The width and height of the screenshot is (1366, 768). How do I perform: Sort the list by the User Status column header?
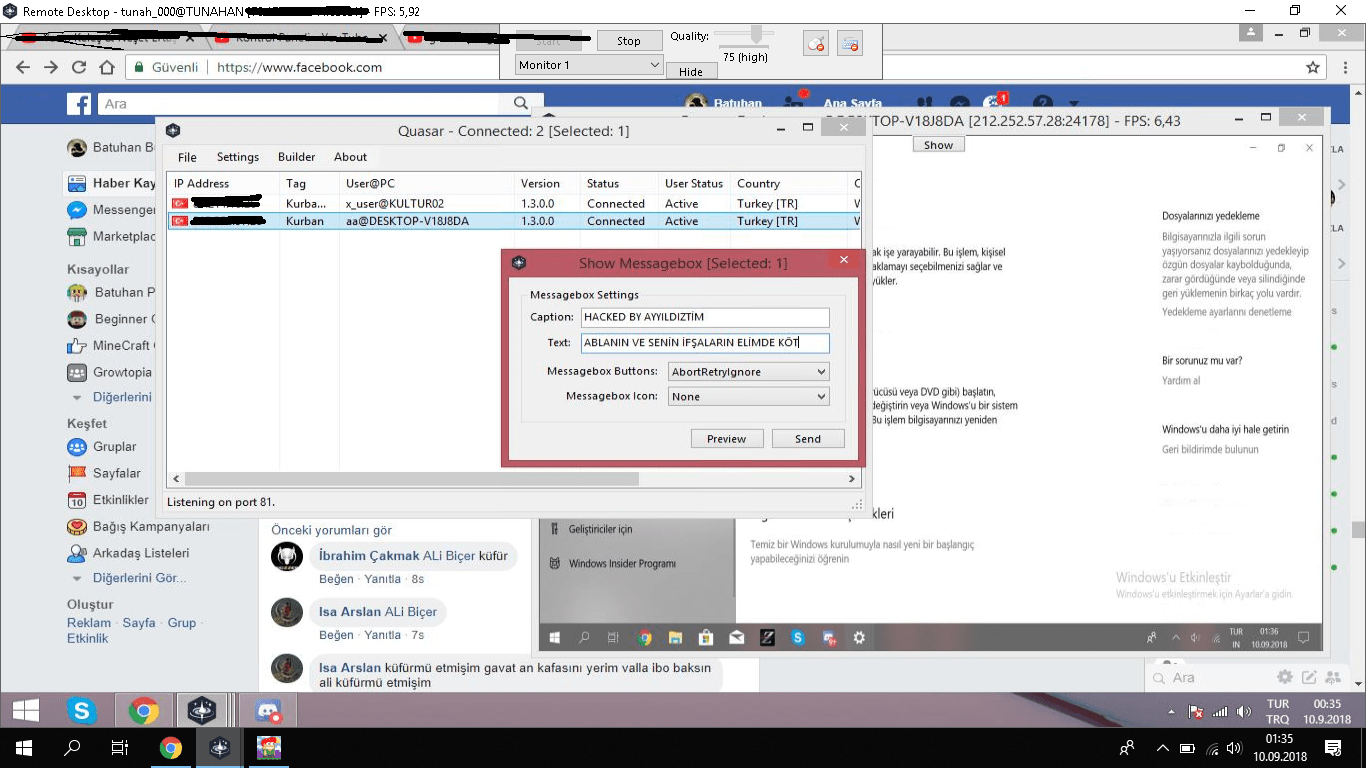click(695, 183)
